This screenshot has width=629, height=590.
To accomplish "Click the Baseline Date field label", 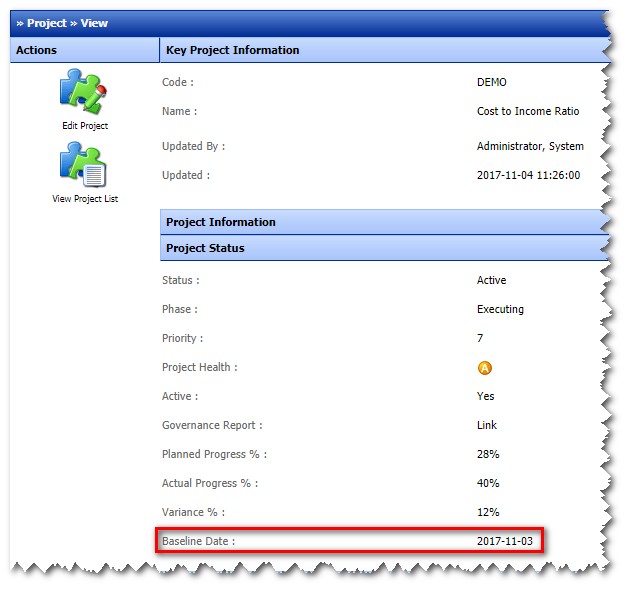I will tap(199, 541).
